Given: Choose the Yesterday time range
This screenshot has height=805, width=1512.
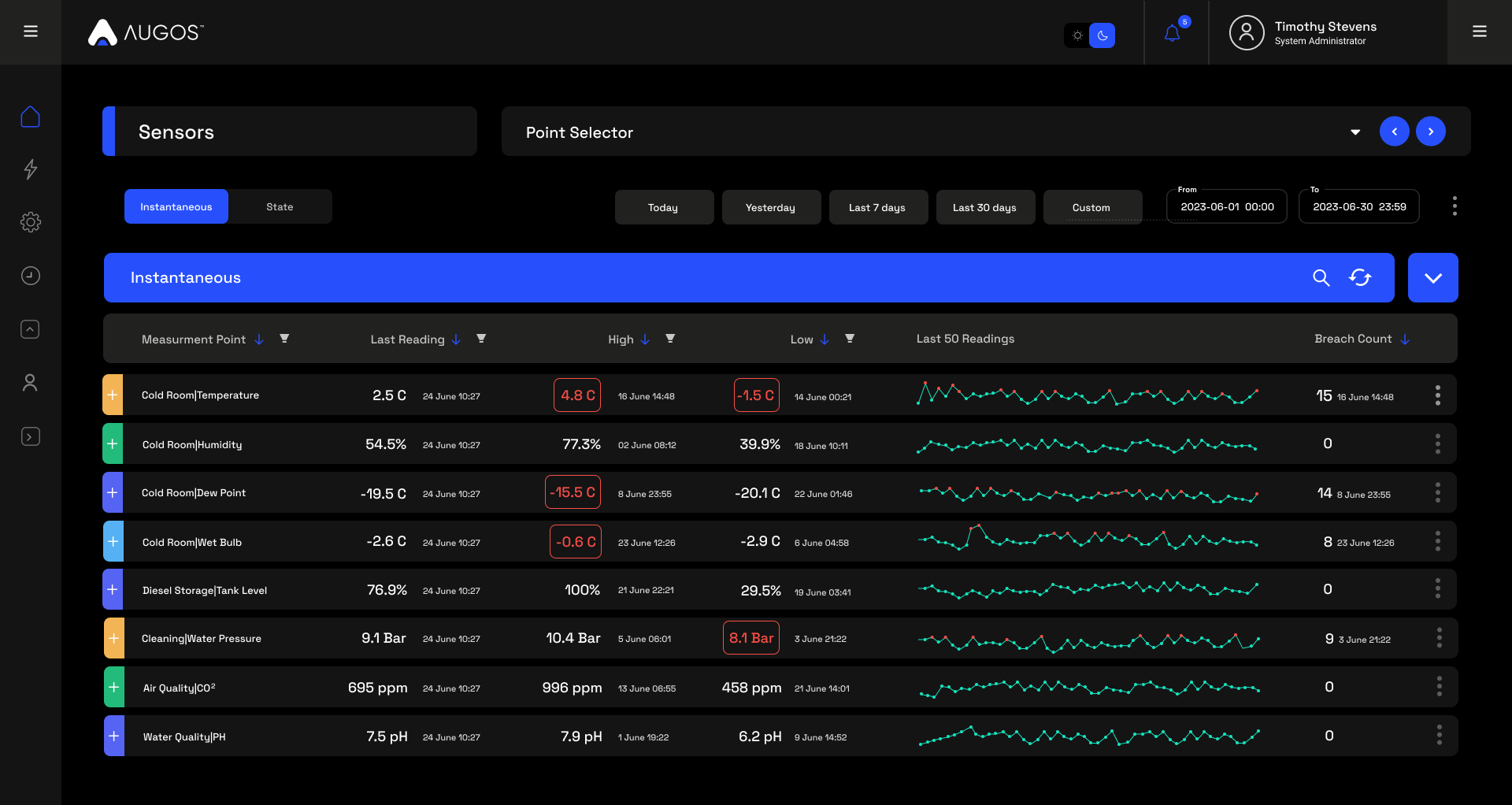Looking at the screenshot, I should coord(771,207).
